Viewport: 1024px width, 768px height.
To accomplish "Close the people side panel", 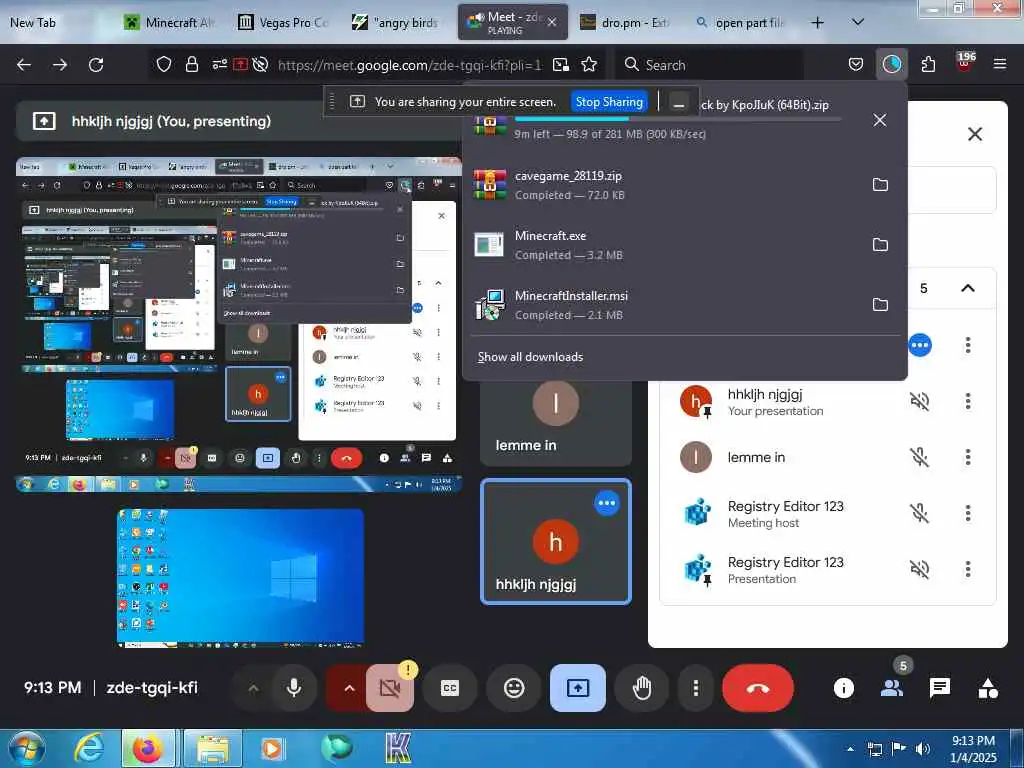I will pos(975,134).
